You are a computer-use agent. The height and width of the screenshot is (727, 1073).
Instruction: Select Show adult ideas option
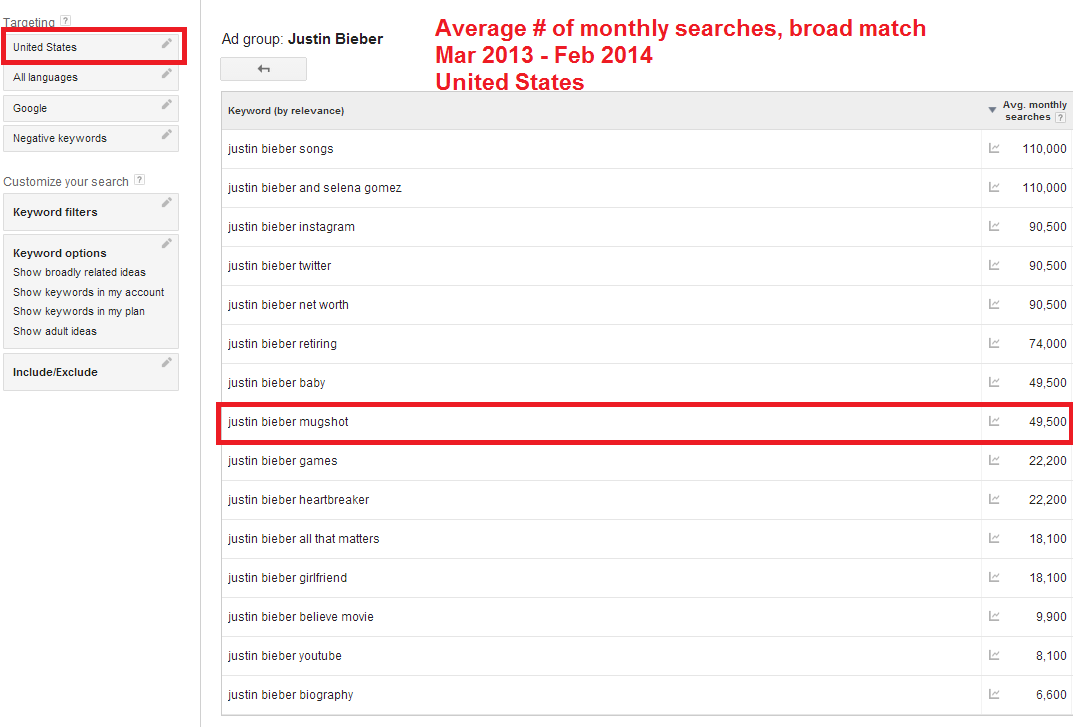pos(55,331)
